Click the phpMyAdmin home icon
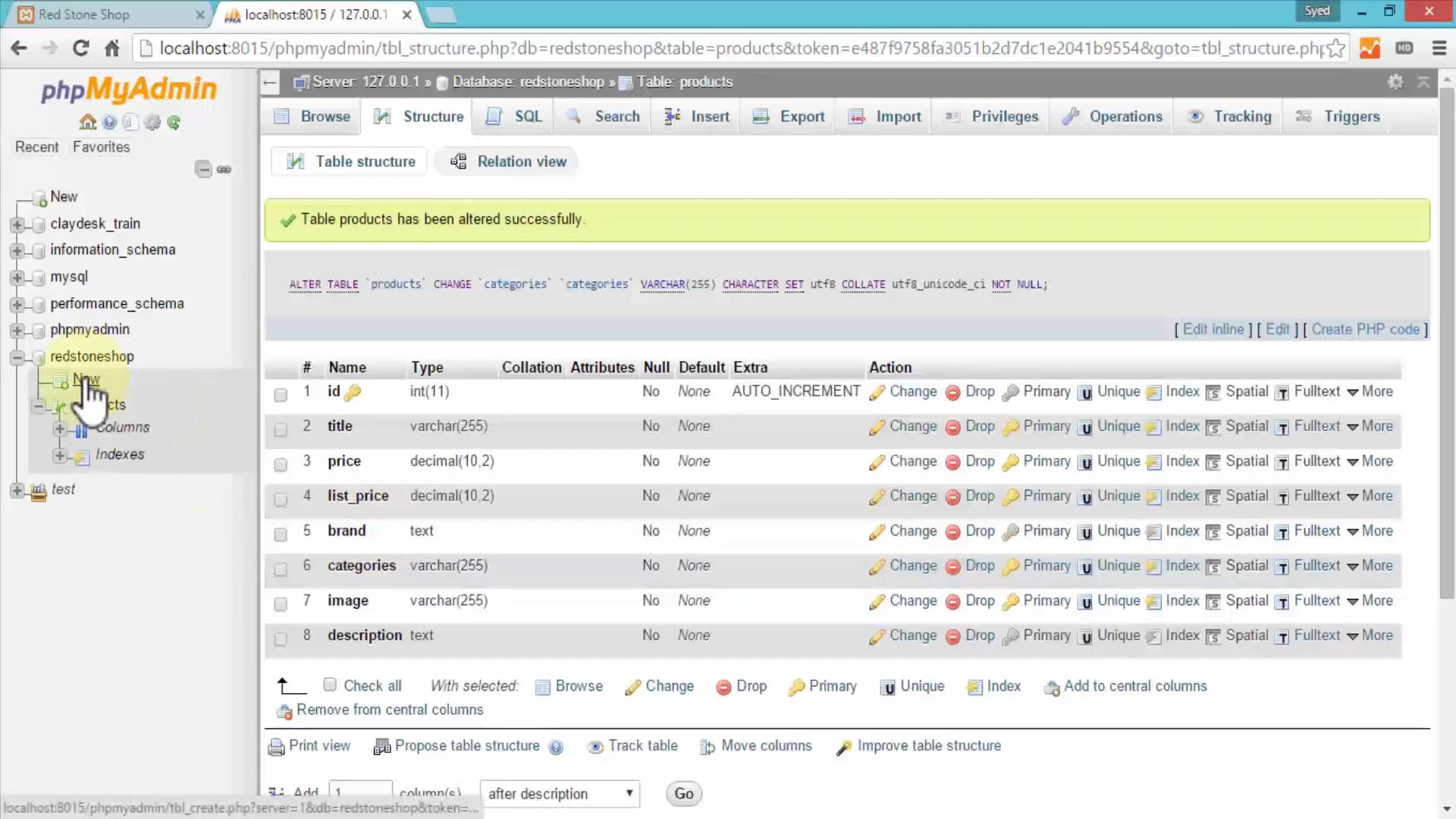The width and height of the screenshot is (1456, 819). pyautogui.click(x=88, y=121)
